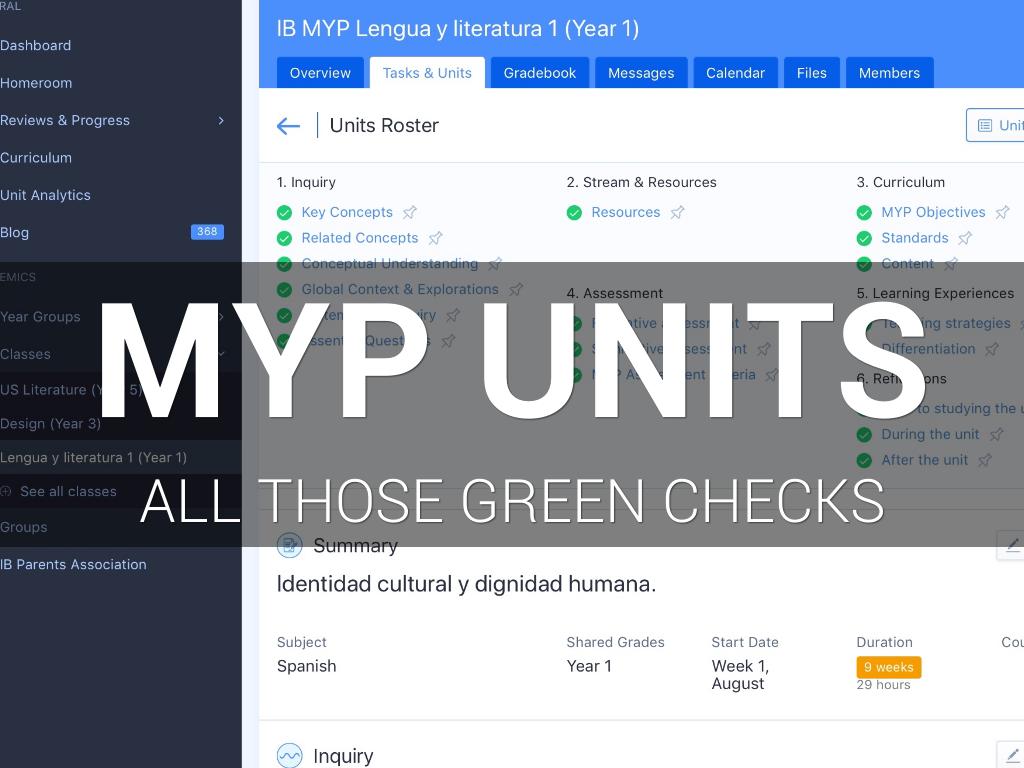This screenshot has width=1024, height=768.
Task: Click the green check beside Resources
Action: [x=574, y=212]
